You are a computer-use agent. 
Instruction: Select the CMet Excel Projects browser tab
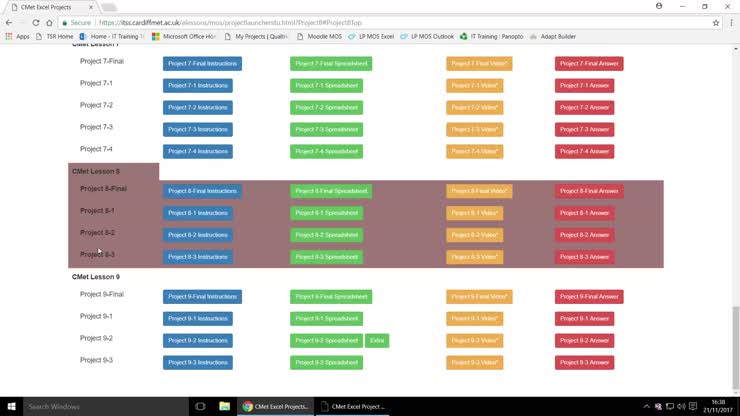50,7
